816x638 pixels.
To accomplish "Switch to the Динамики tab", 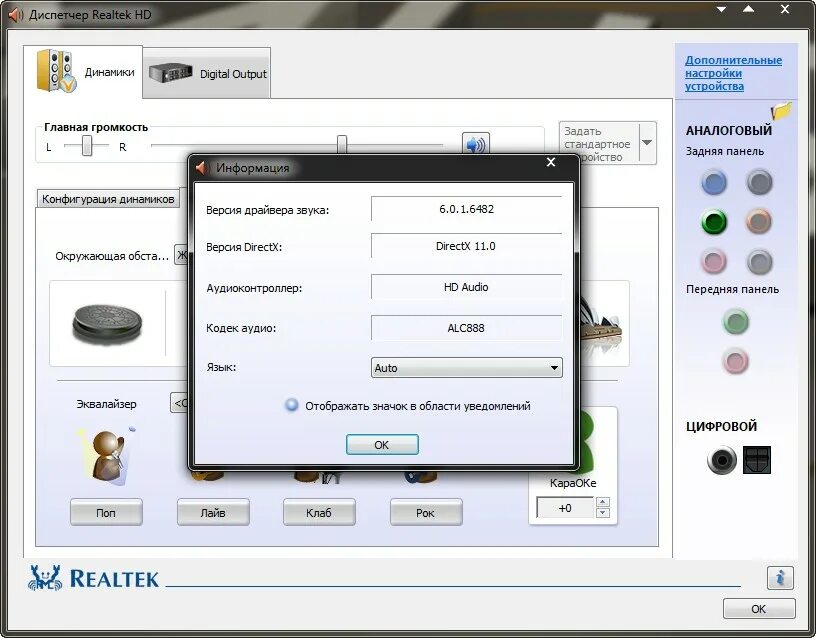I will click(x=83, y=72).
